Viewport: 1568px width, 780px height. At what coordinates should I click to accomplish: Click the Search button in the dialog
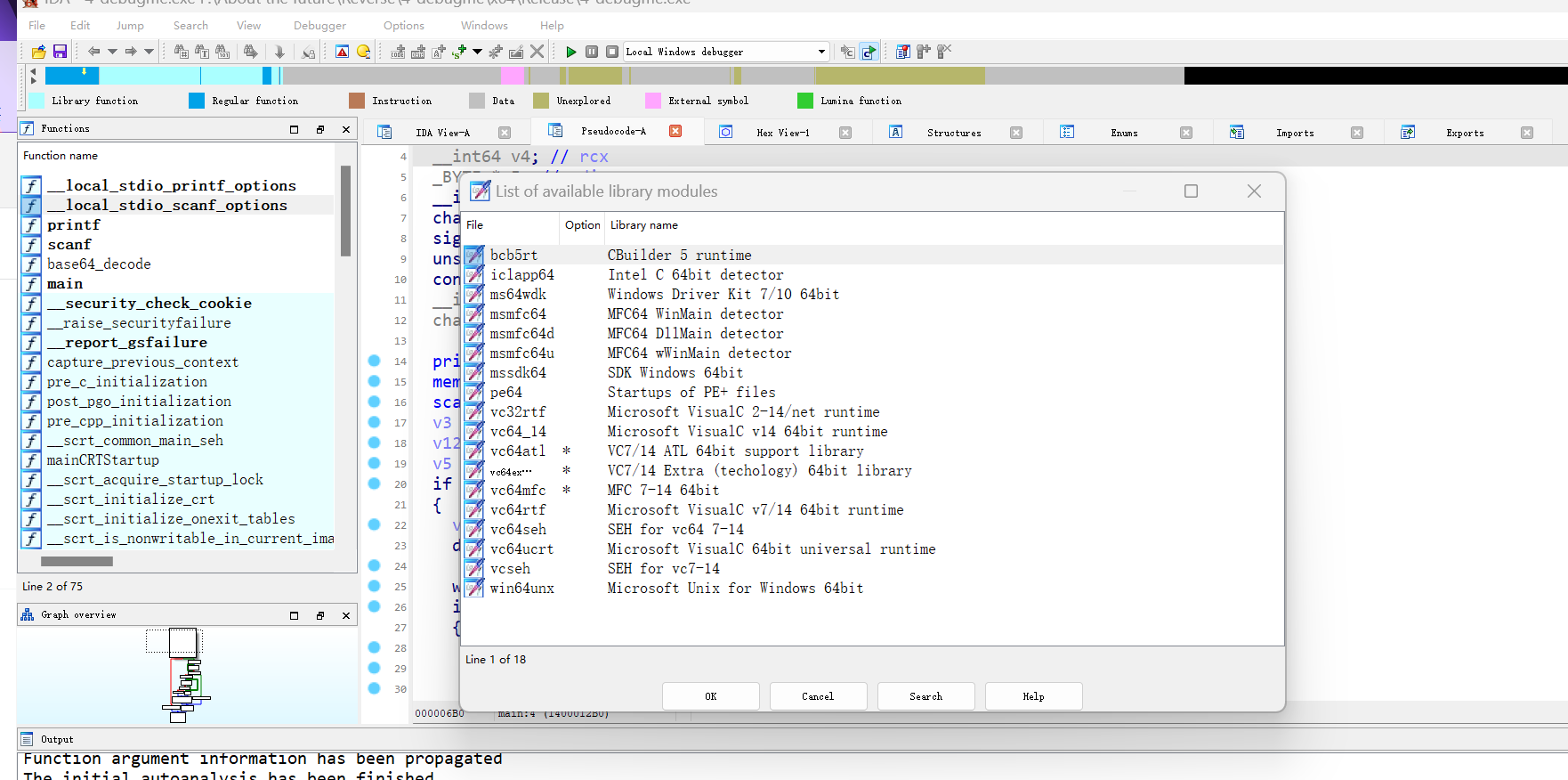tap(926, 696)
